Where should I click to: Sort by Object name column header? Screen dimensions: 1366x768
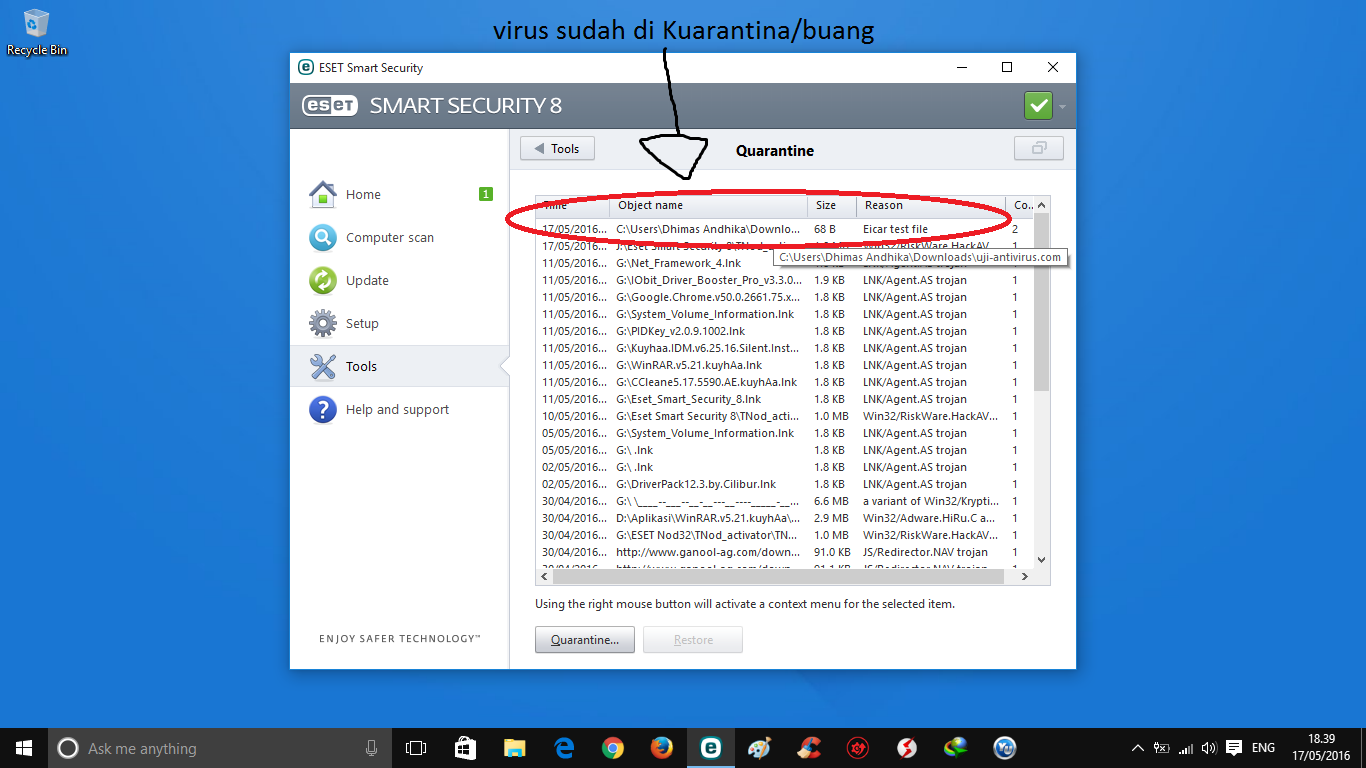coord(709,205)
